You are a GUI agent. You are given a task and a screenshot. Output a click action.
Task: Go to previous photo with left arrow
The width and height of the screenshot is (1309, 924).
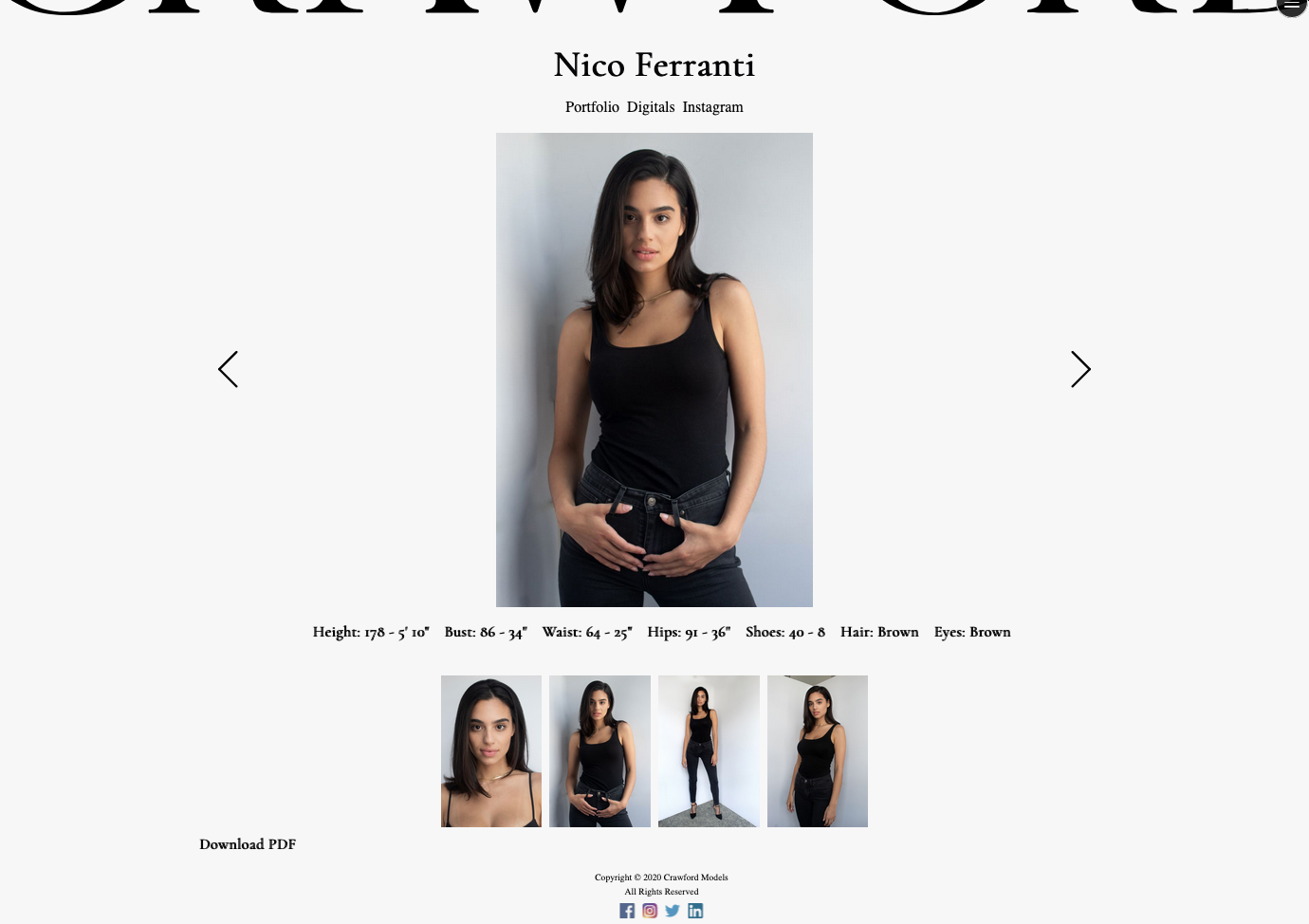coord(228,369)
